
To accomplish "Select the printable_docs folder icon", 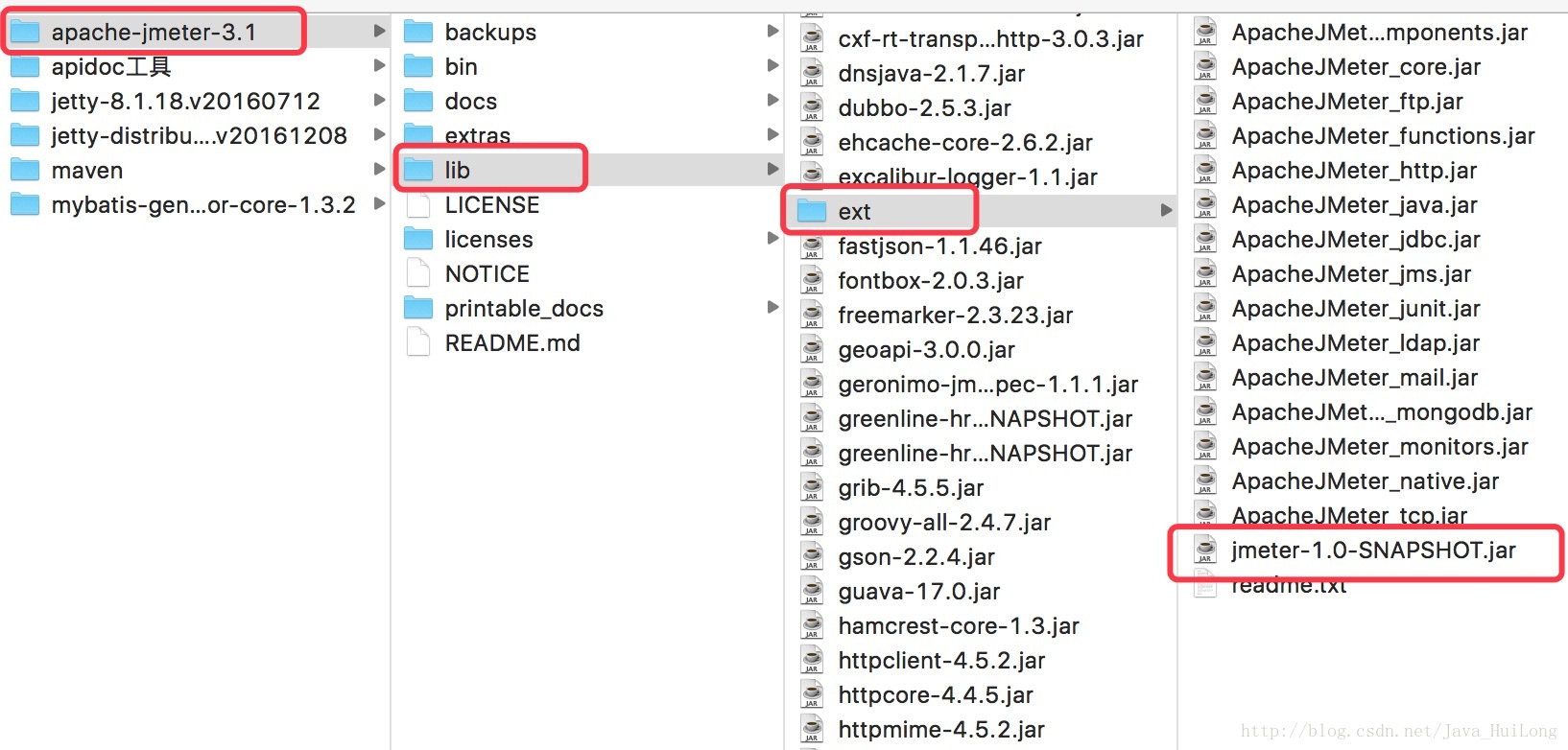I will [418, 308].
